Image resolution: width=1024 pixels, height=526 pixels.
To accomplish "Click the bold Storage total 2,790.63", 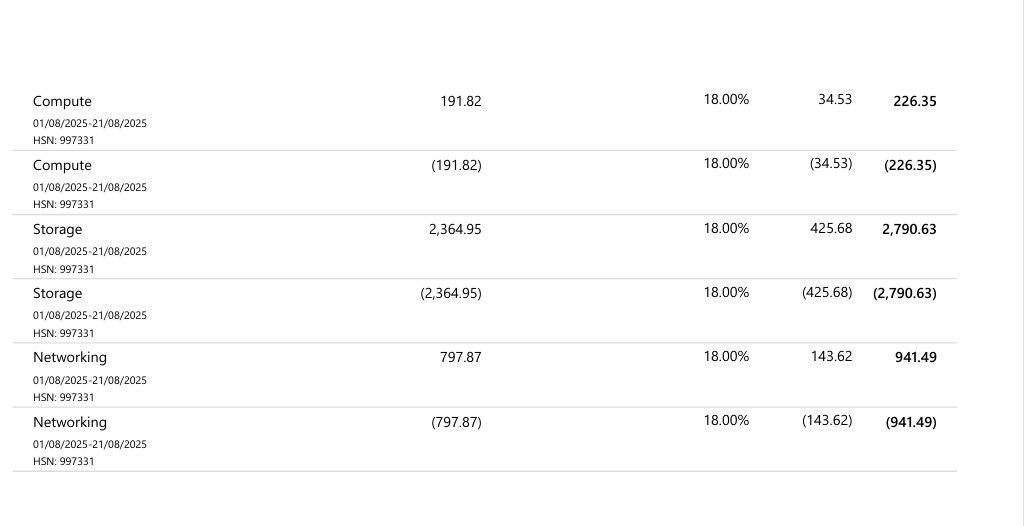I will pos(909,229).
